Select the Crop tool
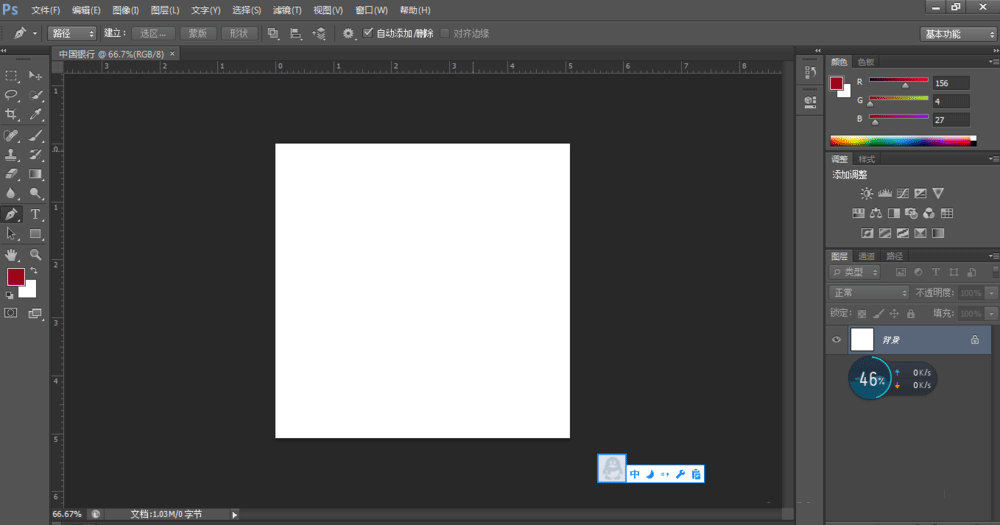This screenshot has width=1000, height=525. point(11,114)
